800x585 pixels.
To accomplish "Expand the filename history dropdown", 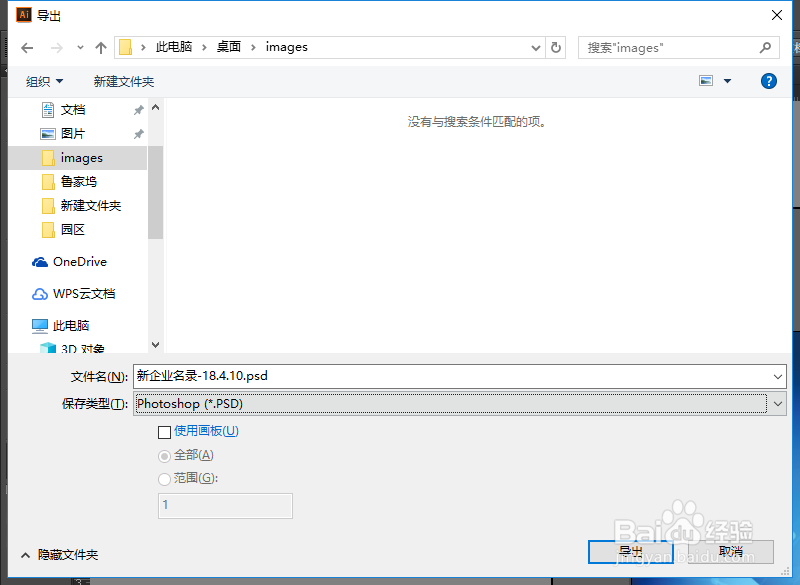I will point(778,377).
